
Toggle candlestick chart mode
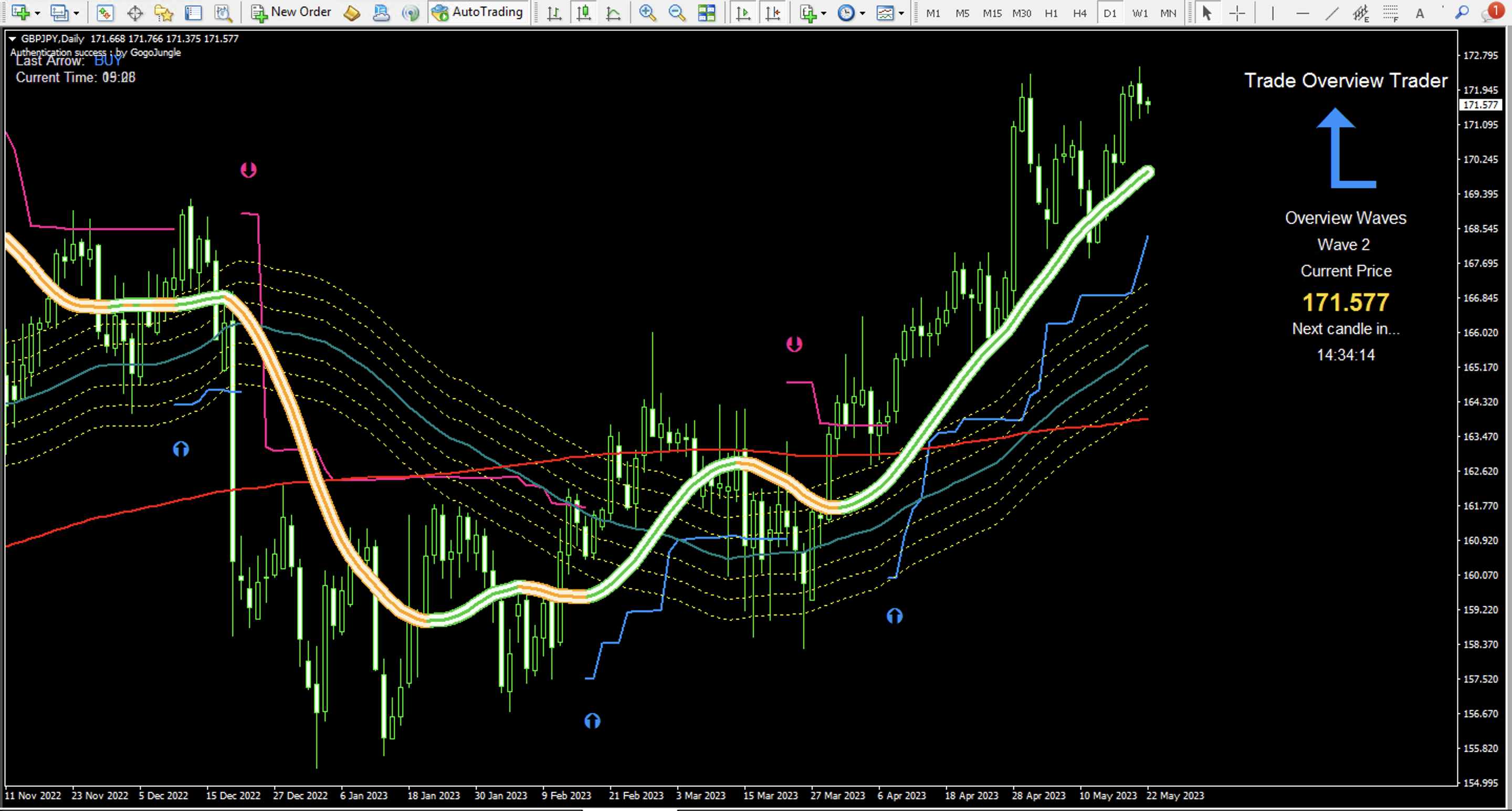click(x=583, y=12)
